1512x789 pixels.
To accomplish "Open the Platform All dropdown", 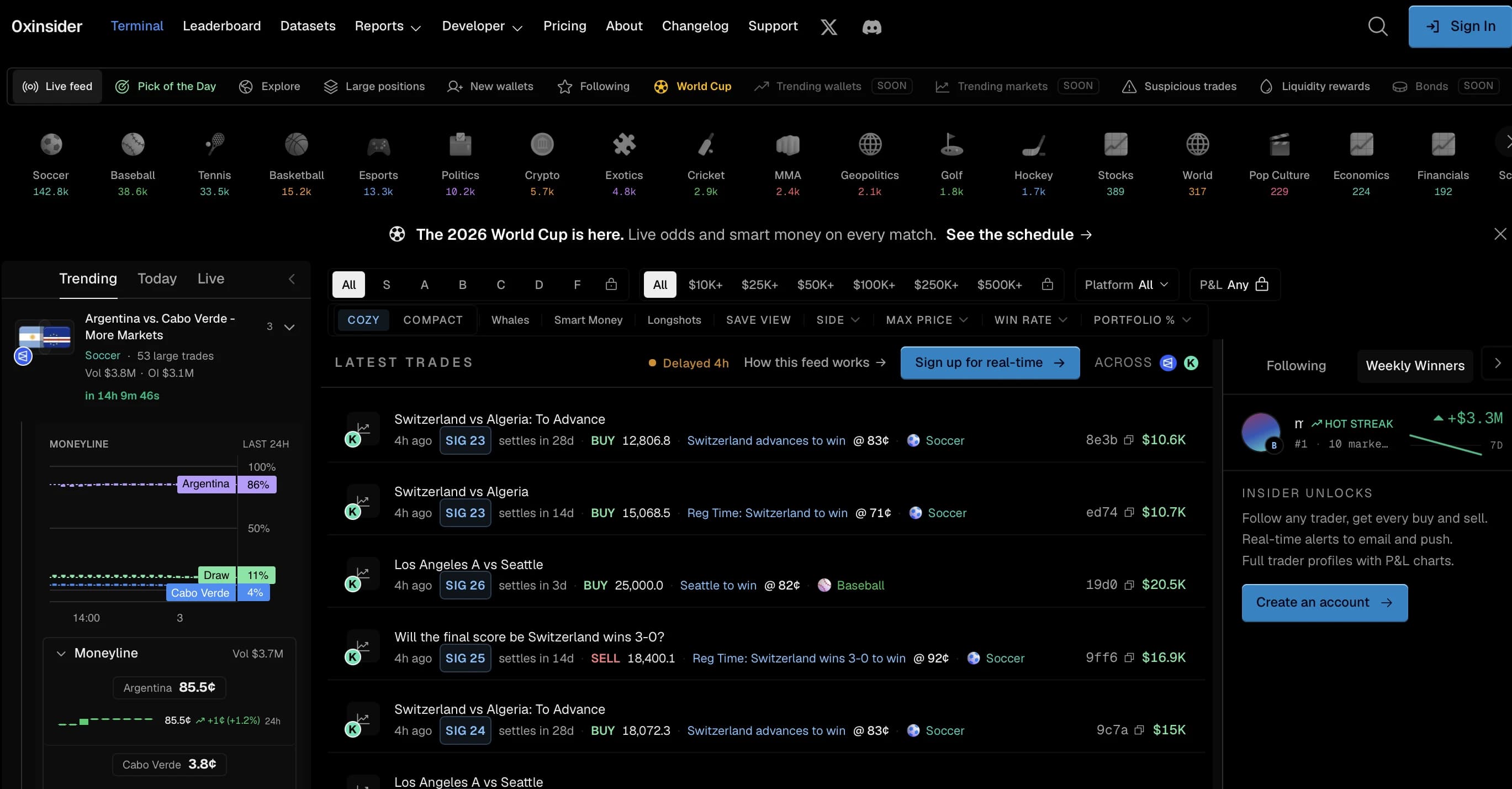I will [1126, 285].
